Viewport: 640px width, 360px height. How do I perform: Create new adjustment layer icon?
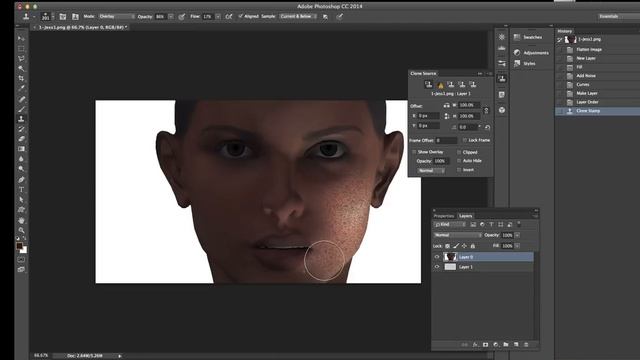(496, 345)
